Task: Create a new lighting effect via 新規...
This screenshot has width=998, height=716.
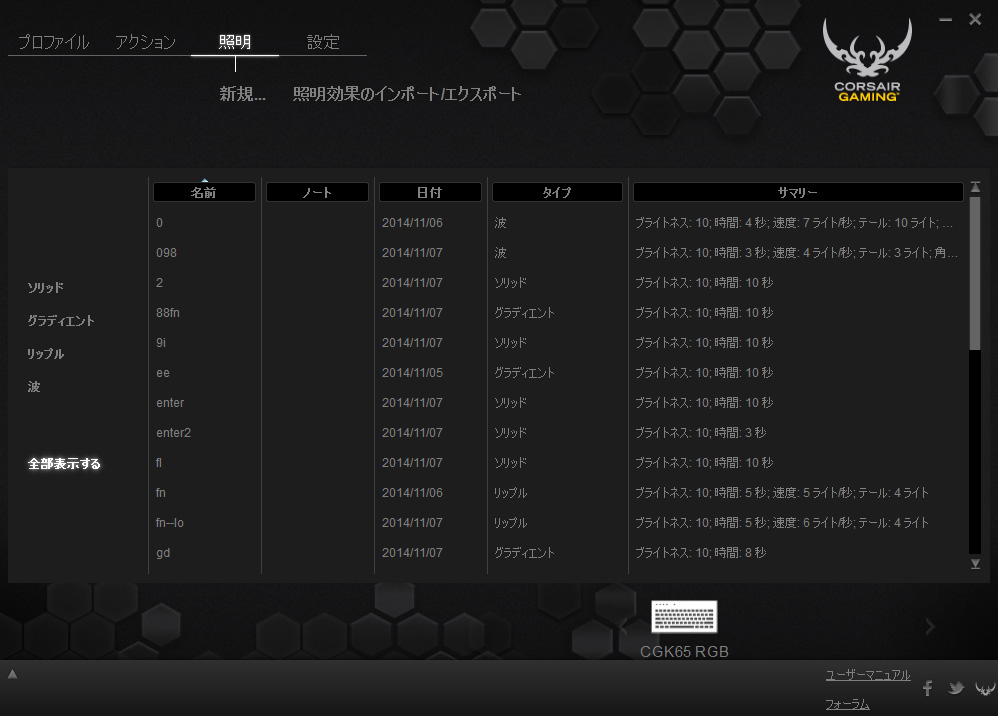Action: tap(243, 94)
